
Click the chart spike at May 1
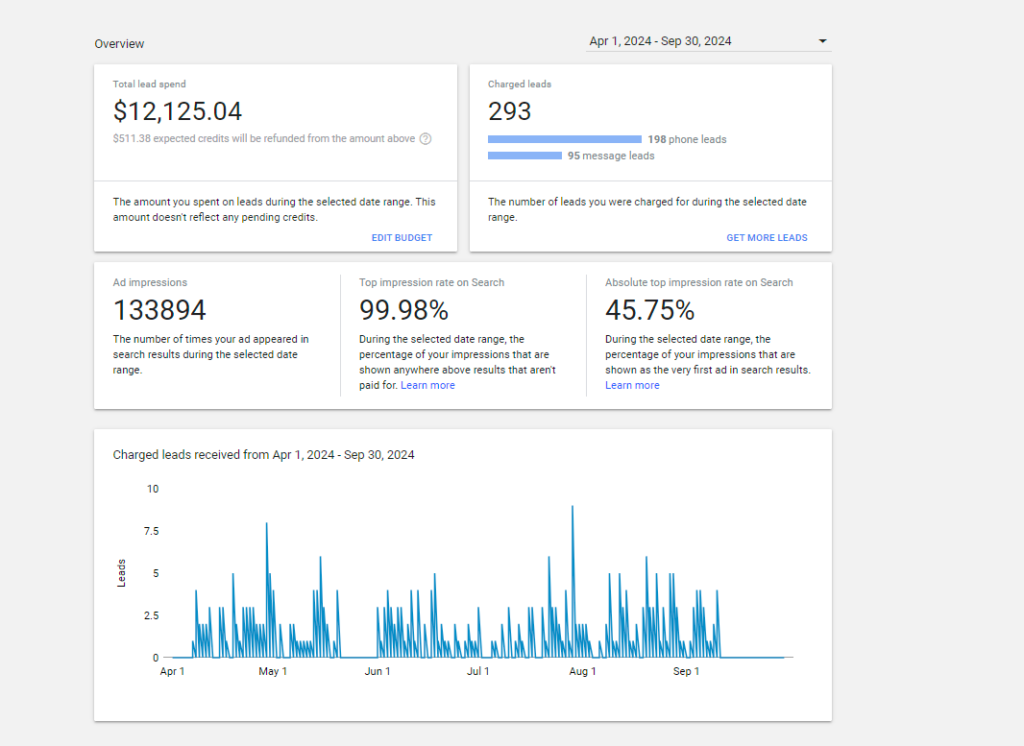(x=267, y=524)
